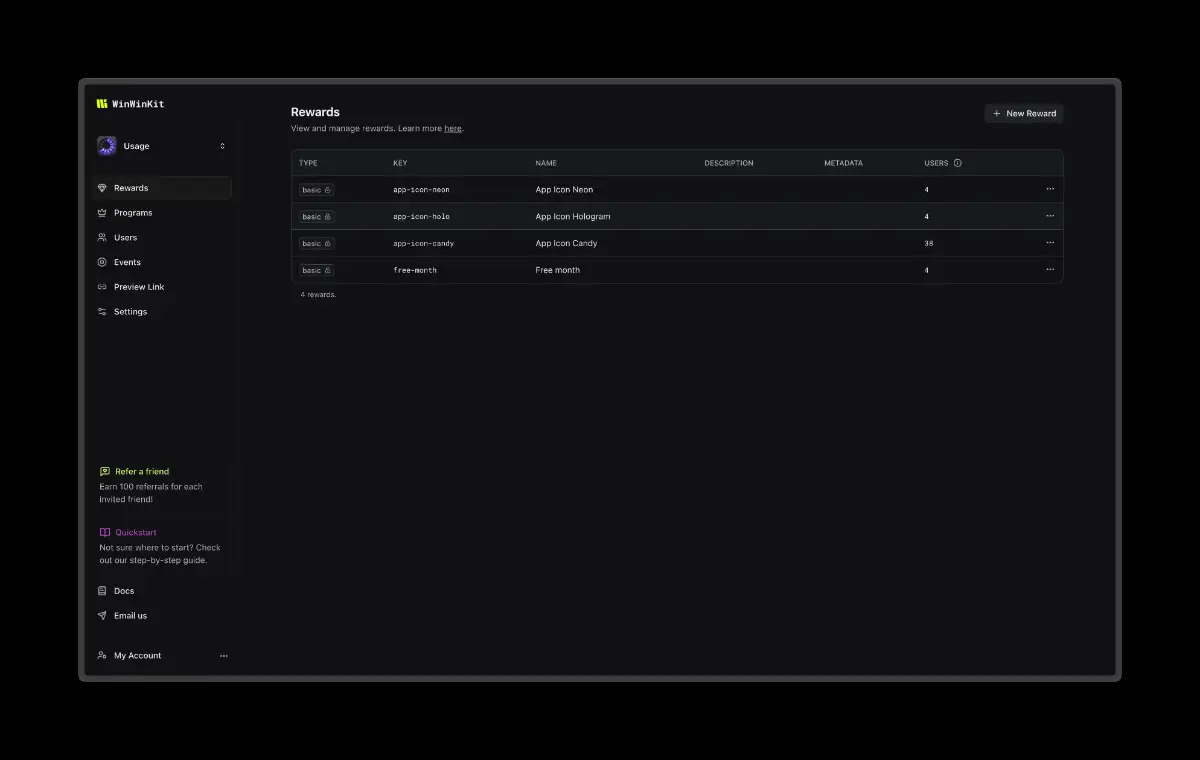Open the Quickstart guide link
This screenshot has height=760, width=1200.
pos(137,532)
